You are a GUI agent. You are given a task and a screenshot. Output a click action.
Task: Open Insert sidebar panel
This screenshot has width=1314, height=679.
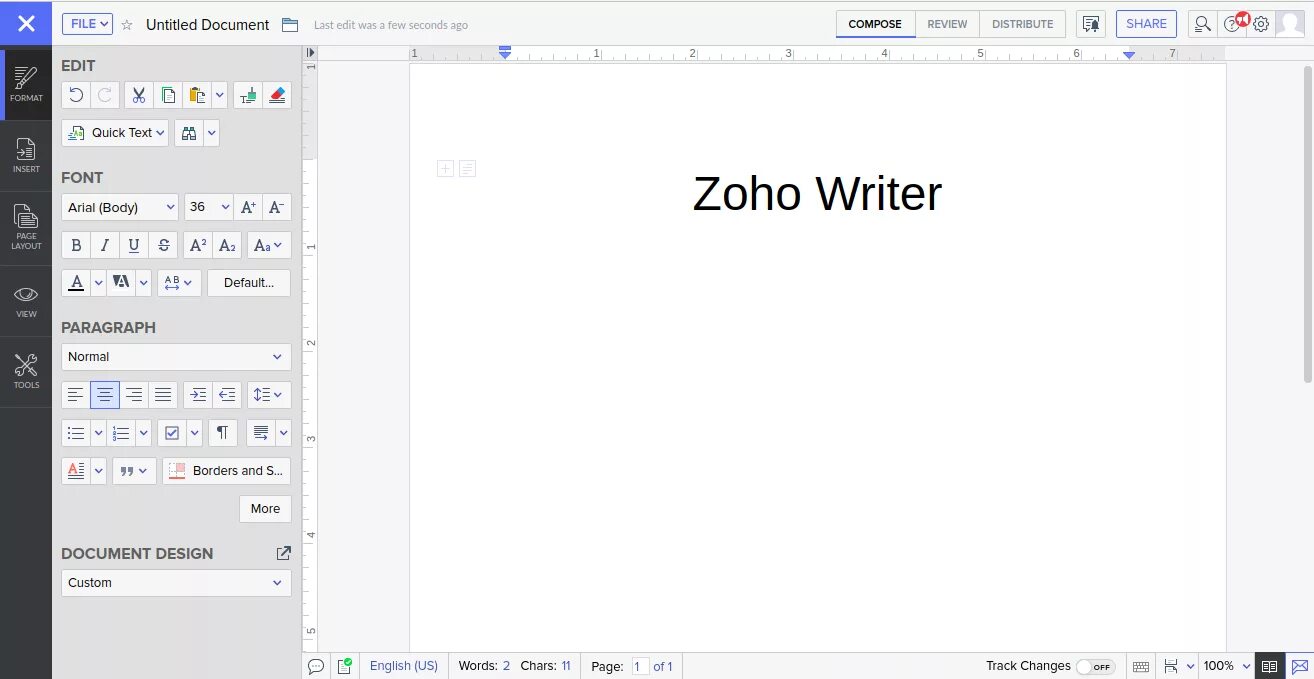click(26, 156)
